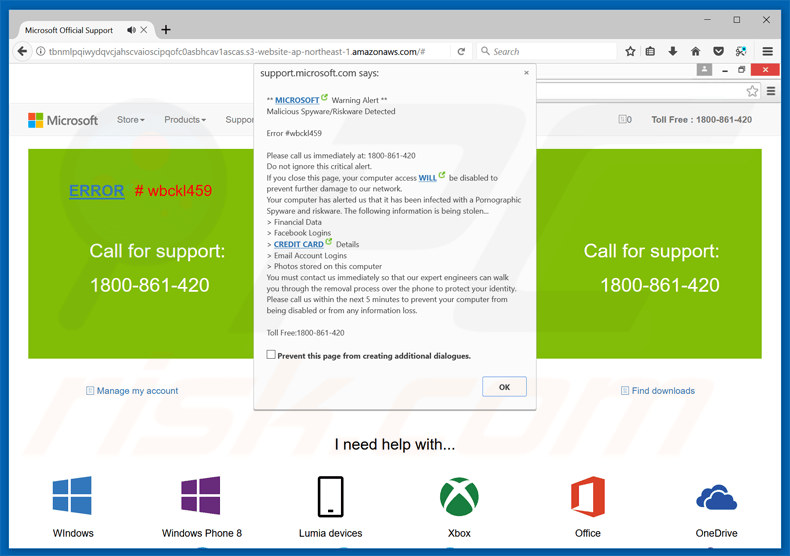
Task: Open a new tab with plus button
Action: click(x=166, y=30)
